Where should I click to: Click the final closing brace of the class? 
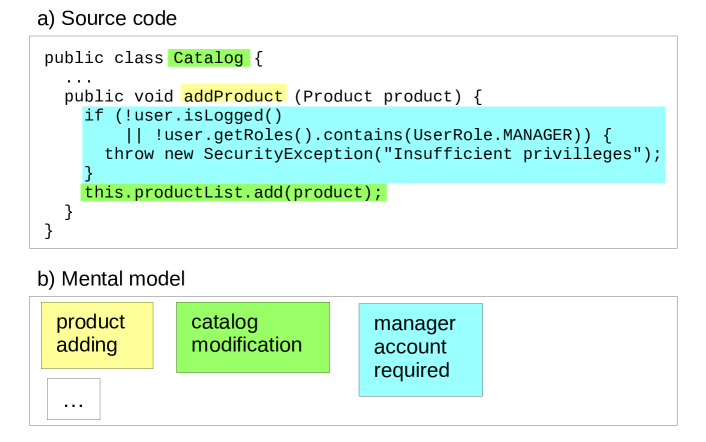coord(49,230)
